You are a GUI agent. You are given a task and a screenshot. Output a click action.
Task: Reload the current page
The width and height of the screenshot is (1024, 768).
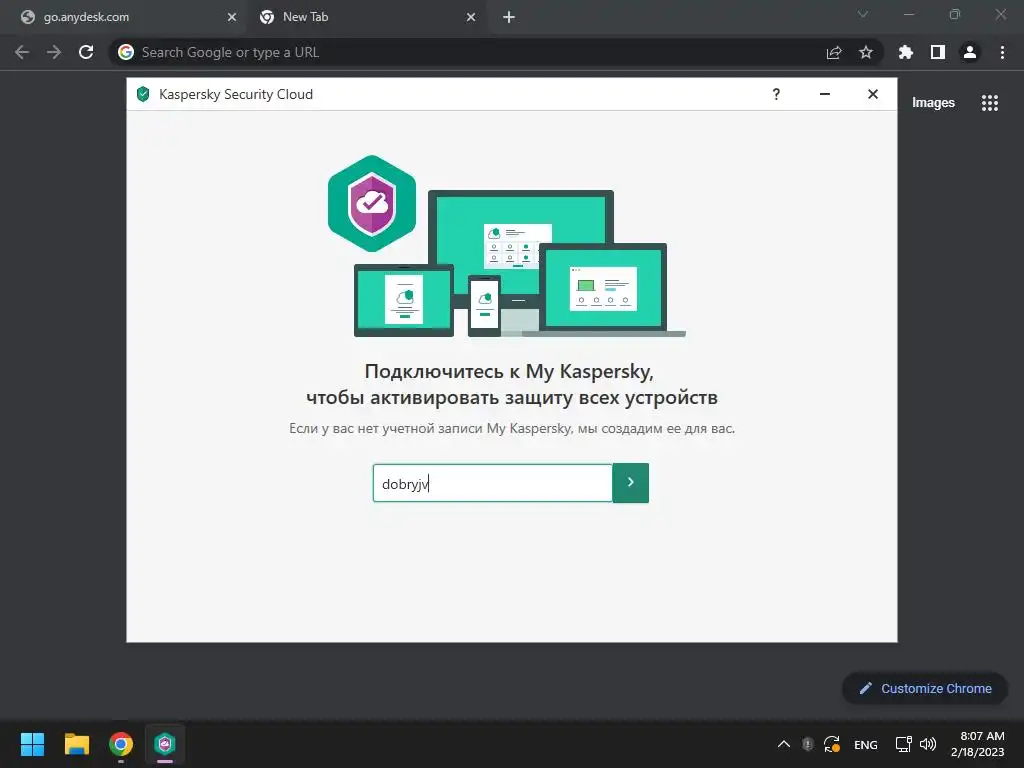(x=86, y=52)
